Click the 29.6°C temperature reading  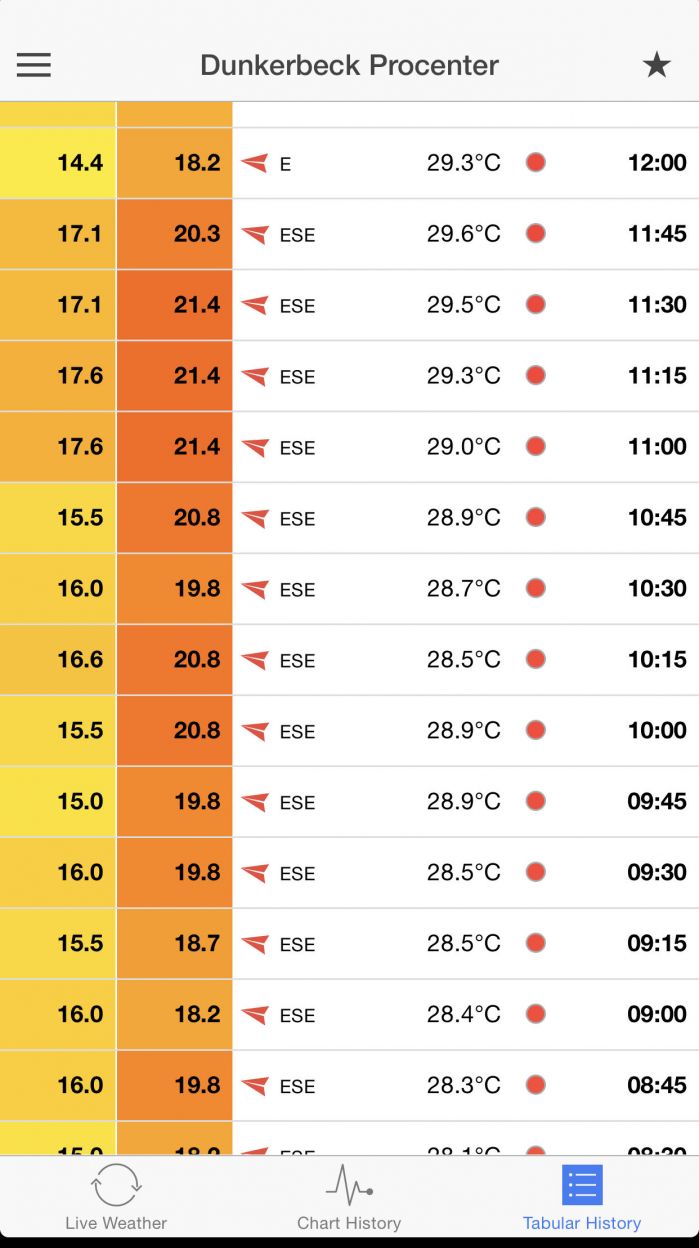click(463, 234)
